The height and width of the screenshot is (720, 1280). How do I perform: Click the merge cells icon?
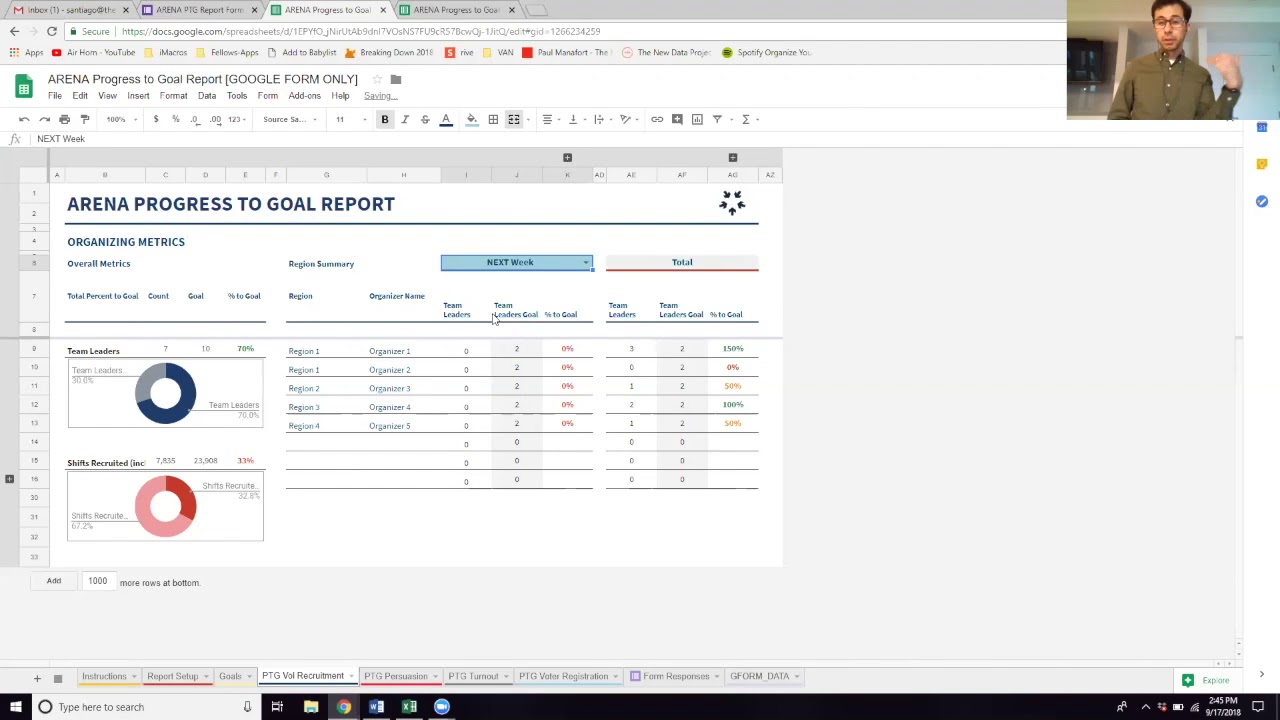point(514,119)
